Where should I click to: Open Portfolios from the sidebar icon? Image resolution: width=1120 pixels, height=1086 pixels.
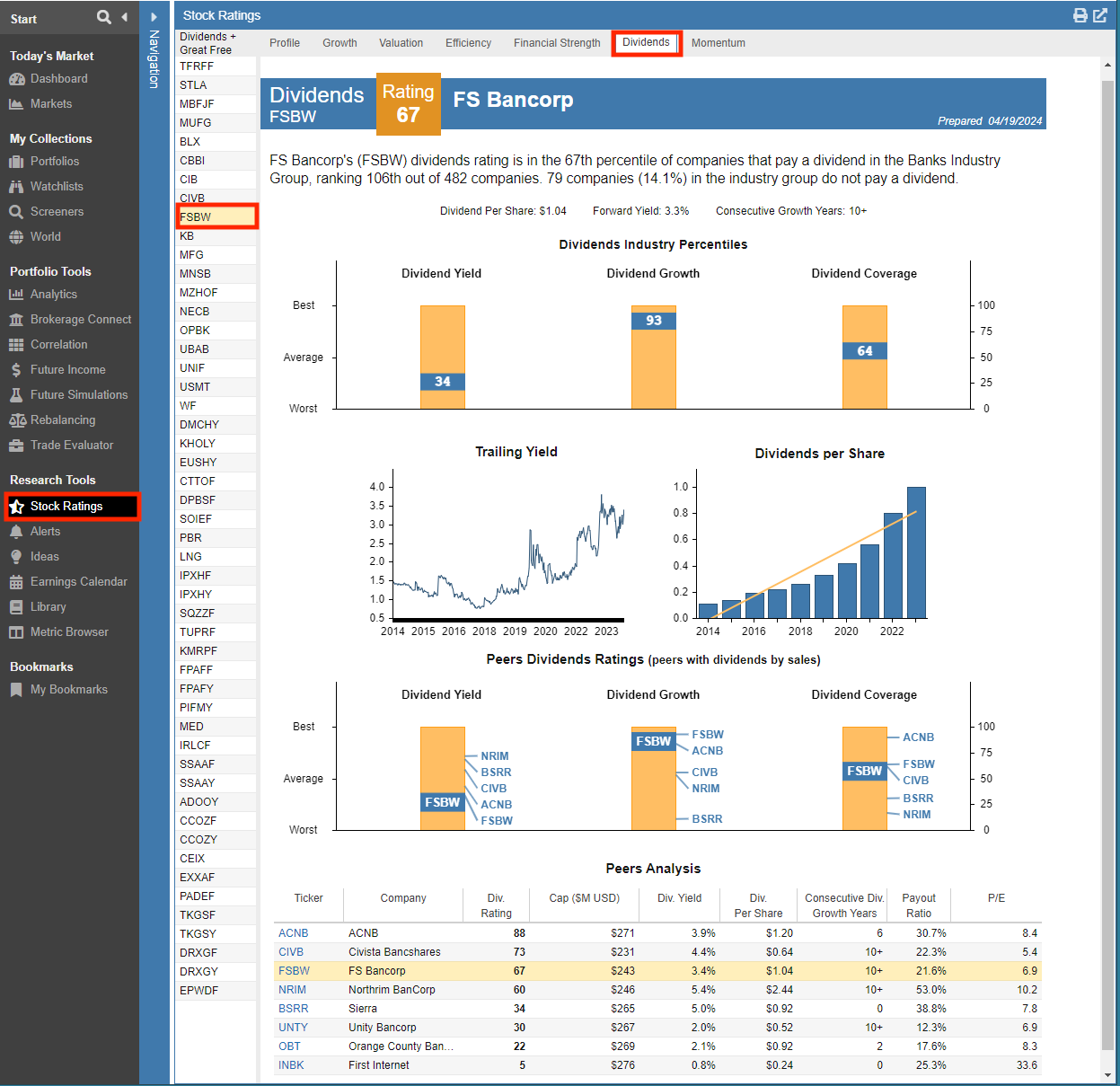(16, 162)
